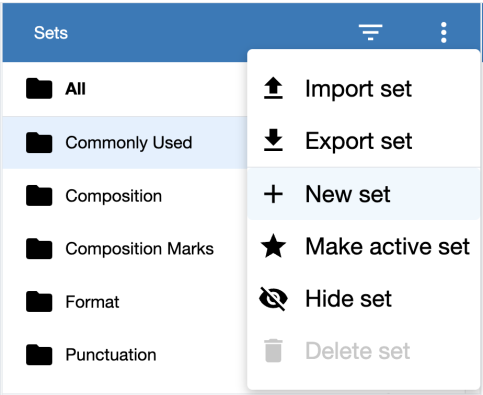Click the plus icon beside New set
This screenshot has width=483, height=395.
coord(273,194)
